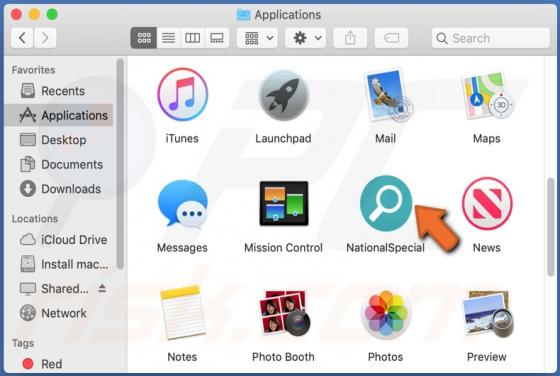
Task: Switch to gallery view
Action: pos(217,38)
